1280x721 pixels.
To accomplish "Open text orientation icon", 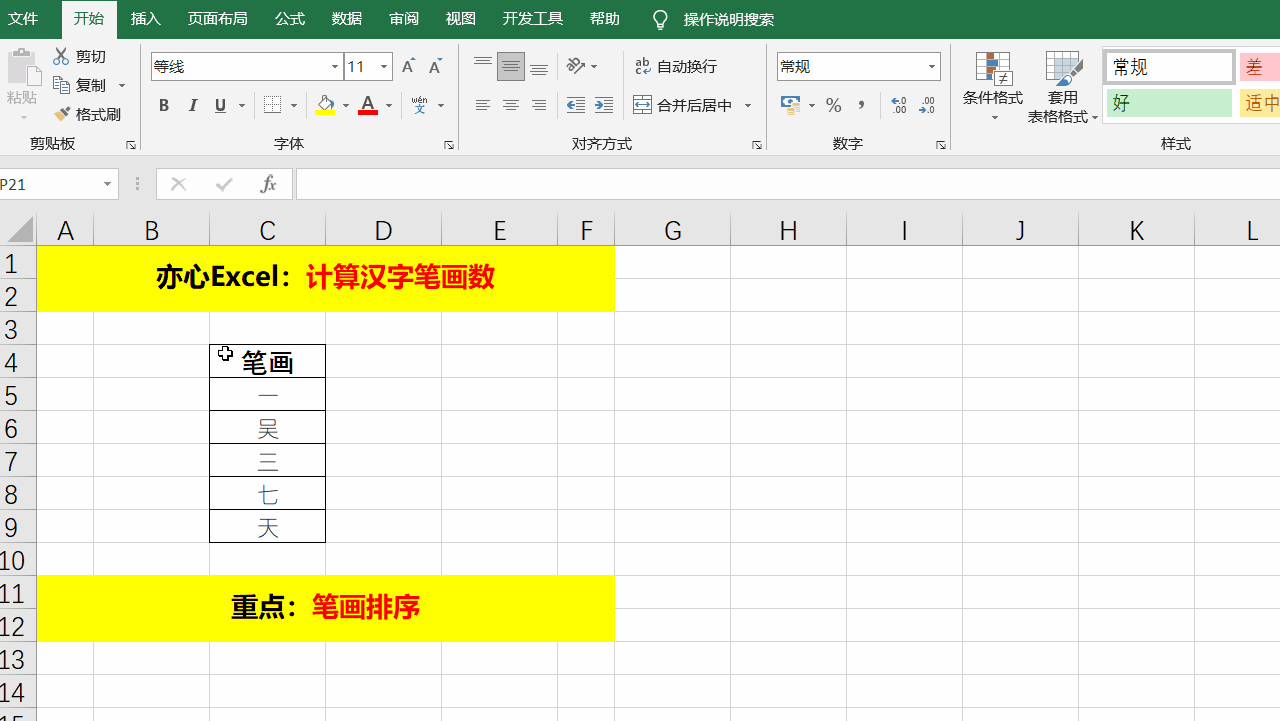I will [576, 67].
